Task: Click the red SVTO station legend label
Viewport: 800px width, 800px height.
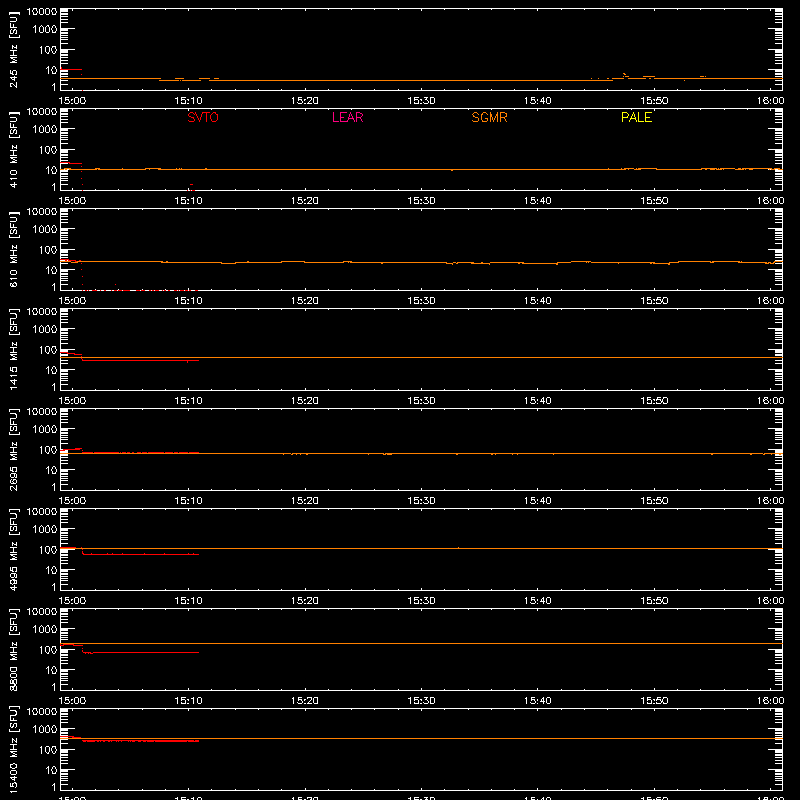Action: coord(203,117)
